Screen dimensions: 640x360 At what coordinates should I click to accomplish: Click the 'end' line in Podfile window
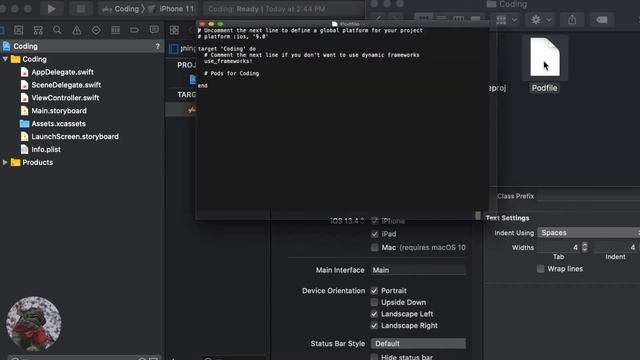tap(202, 86)
